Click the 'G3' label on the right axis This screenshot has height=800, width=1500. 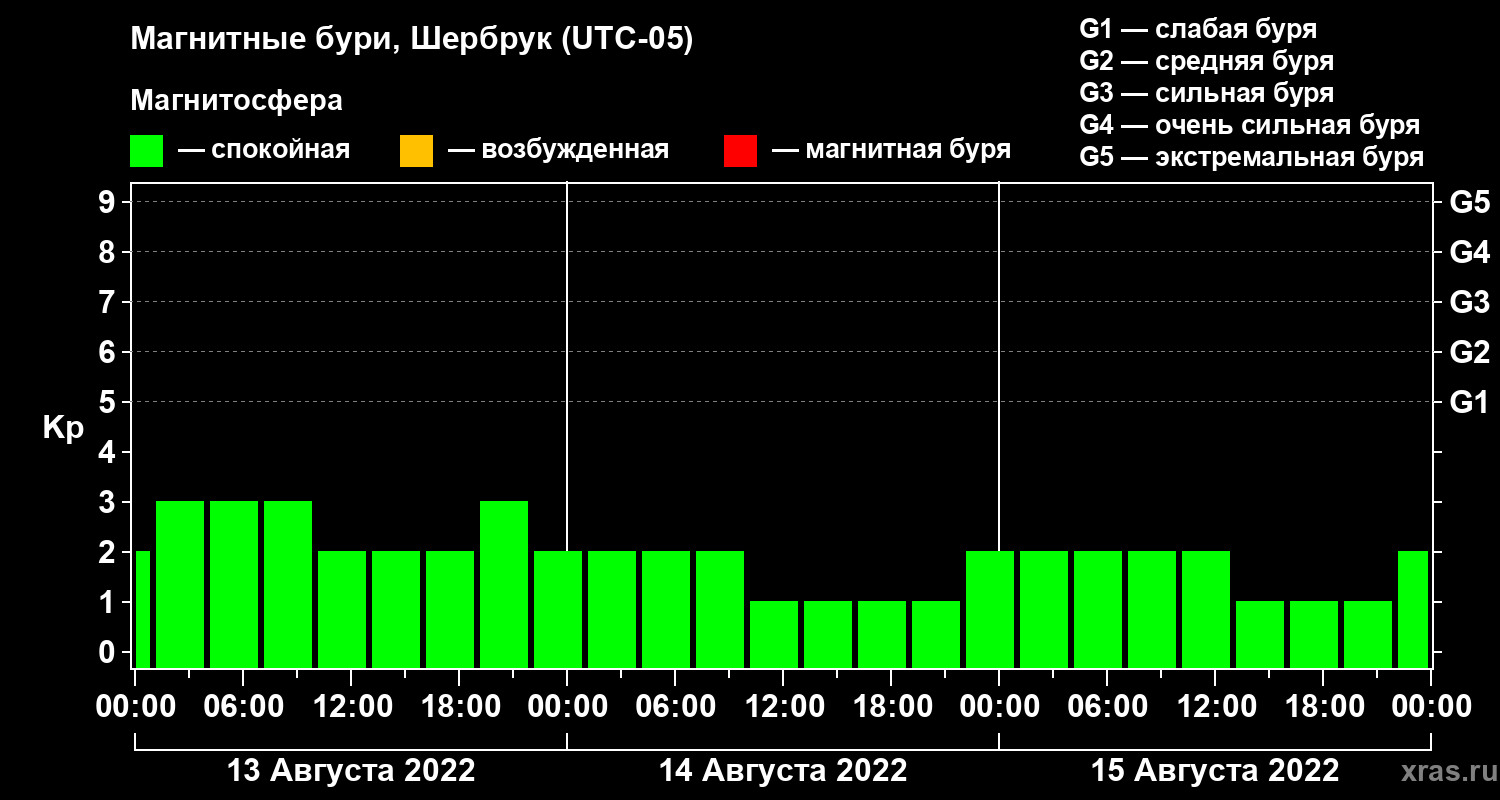click(x=1469, y=302)
